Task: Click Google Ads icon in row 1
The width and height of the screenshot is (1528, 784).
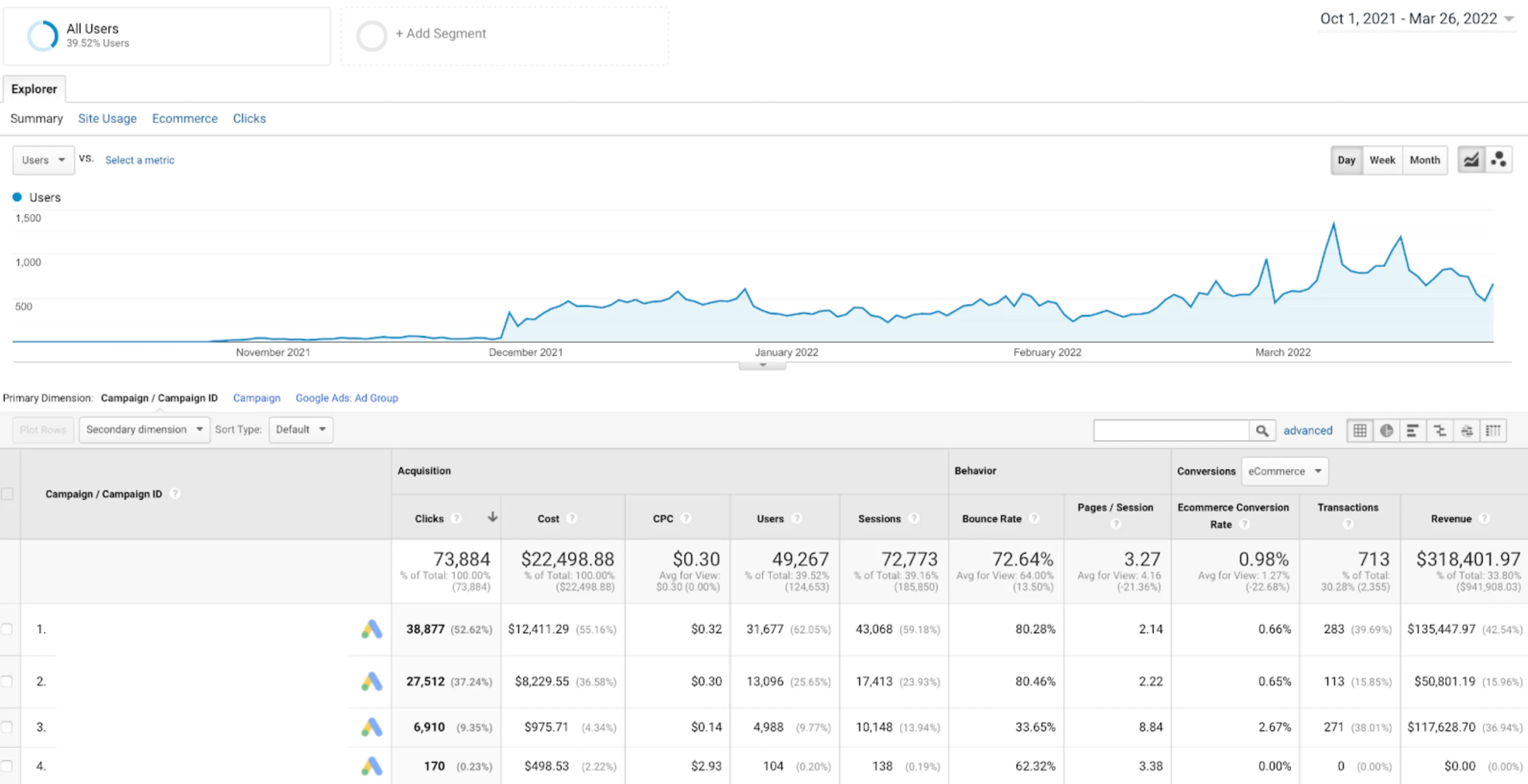Action: click(372, 629)
